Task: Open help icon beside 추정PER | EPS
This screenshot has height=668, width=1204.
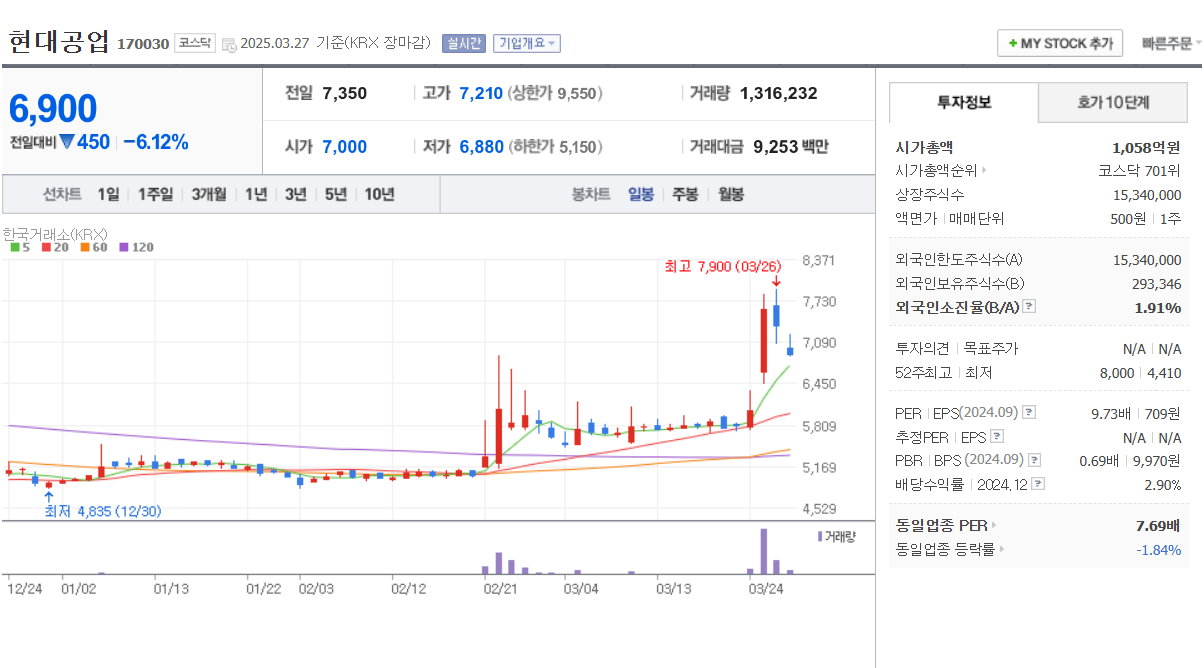Action: [996, 437]
